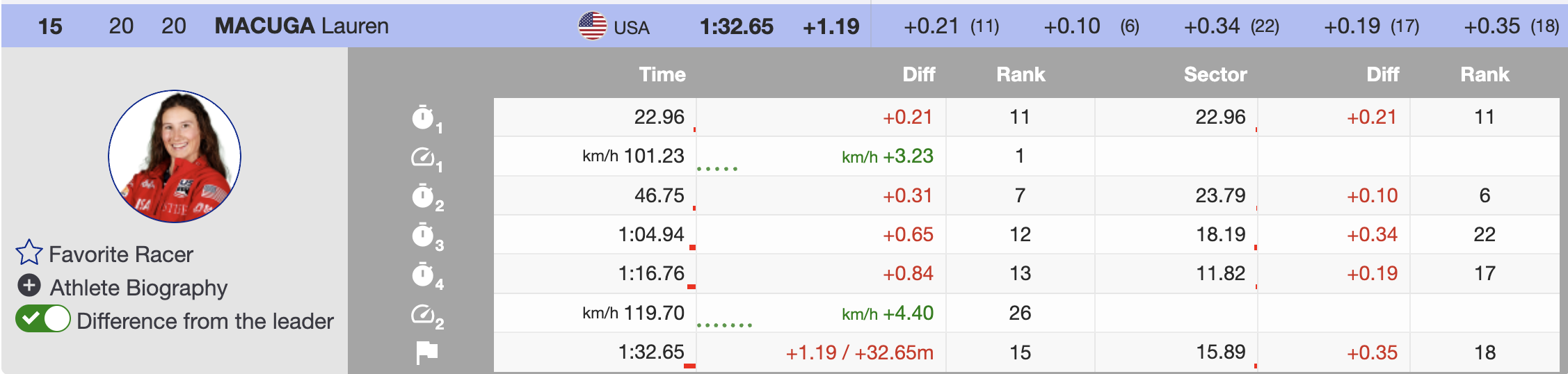The width and height of the screenshot is (1568, 374).
Task: Click the intermediate 2 stopwatch icon
Action: pos(423,196)
